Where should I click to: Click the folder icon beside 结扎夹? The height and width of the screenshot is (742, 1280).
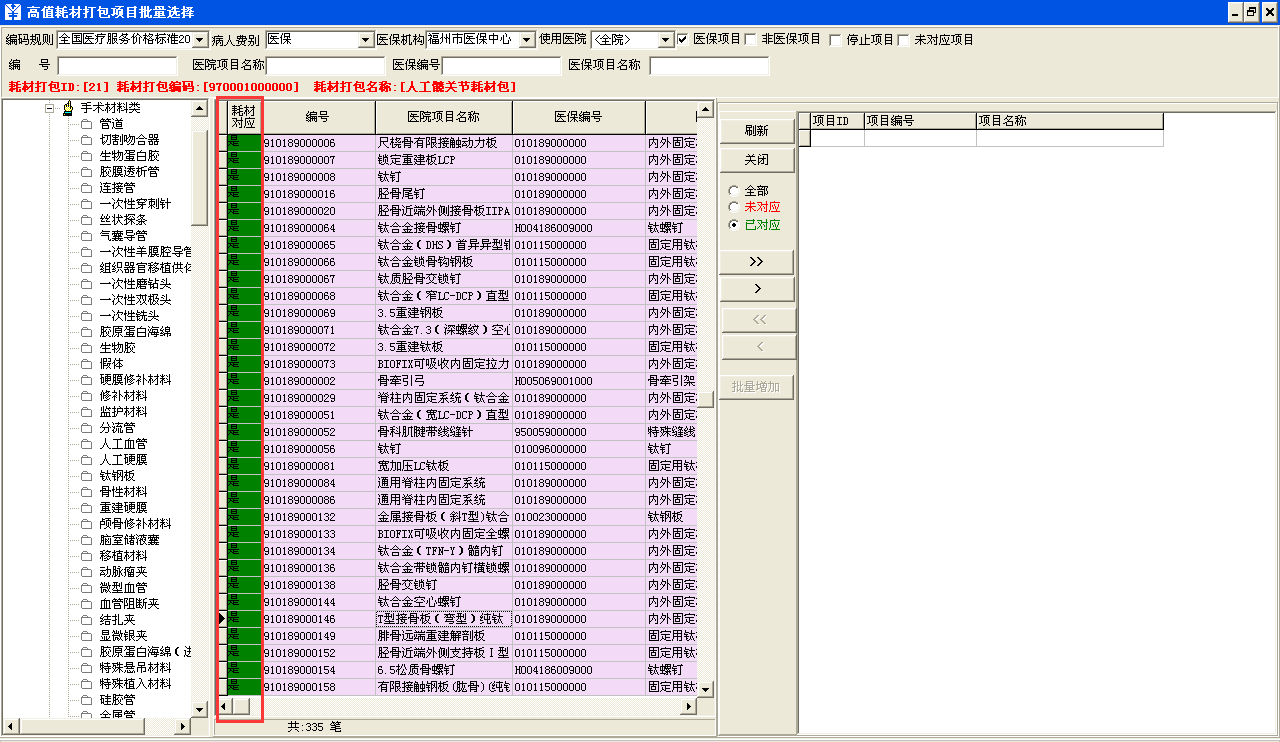tap(86, 620)
